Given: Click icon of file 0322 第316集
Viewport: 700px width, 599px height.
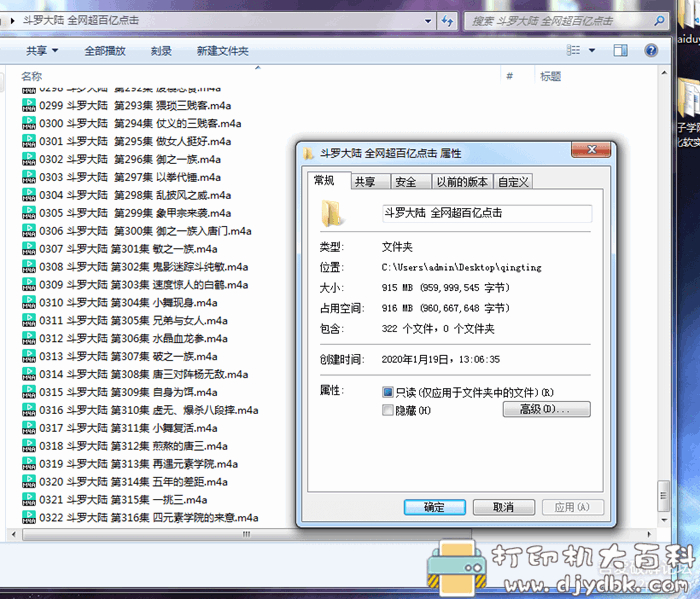Looking at the screenshot, I should pos(29,517).
